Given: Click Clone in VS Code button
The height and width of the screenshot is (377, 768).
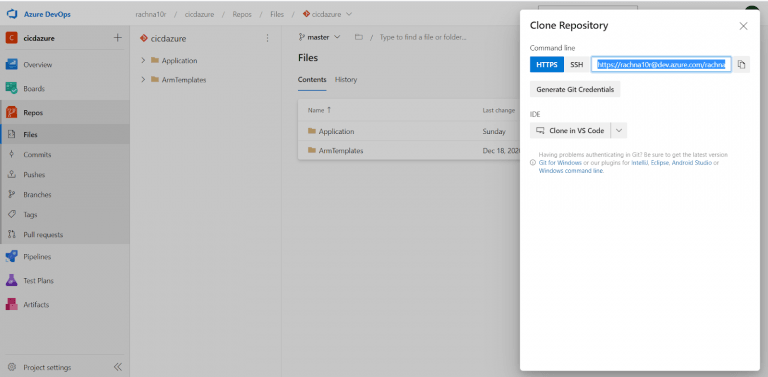Looking at the screenshot, I should click(x=570, y=131).
